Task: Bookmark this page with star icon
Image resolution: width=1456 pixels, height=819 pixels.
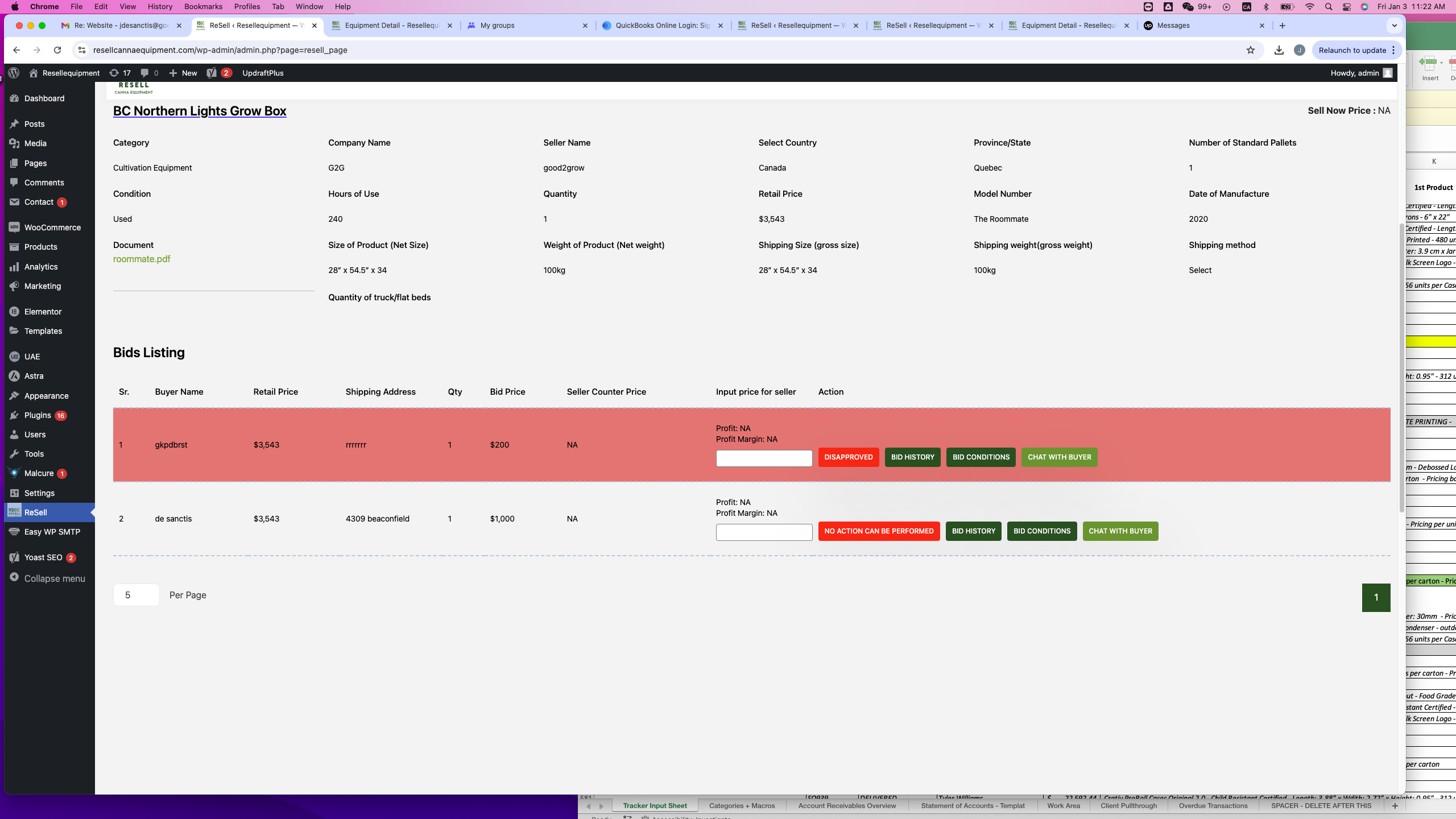Action: point(1251,50)
